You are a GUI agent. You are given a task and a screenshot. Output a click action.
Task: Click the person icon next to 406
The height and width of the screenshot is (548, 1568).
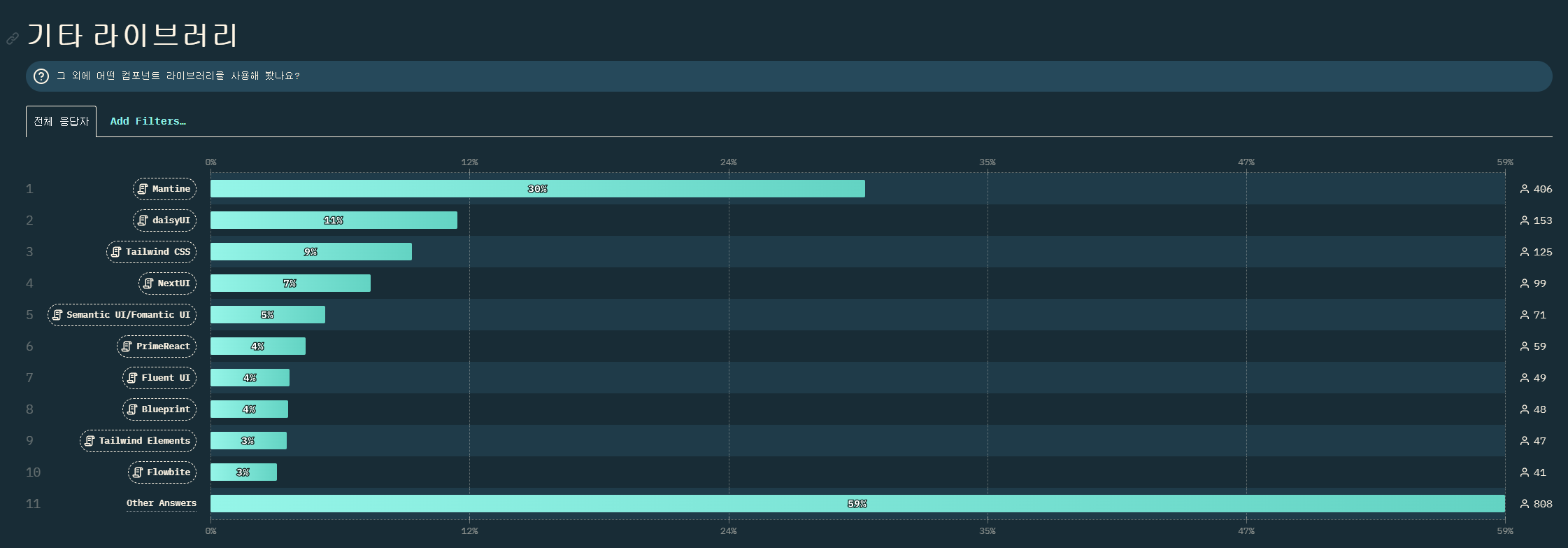(x=1525, y=189)
